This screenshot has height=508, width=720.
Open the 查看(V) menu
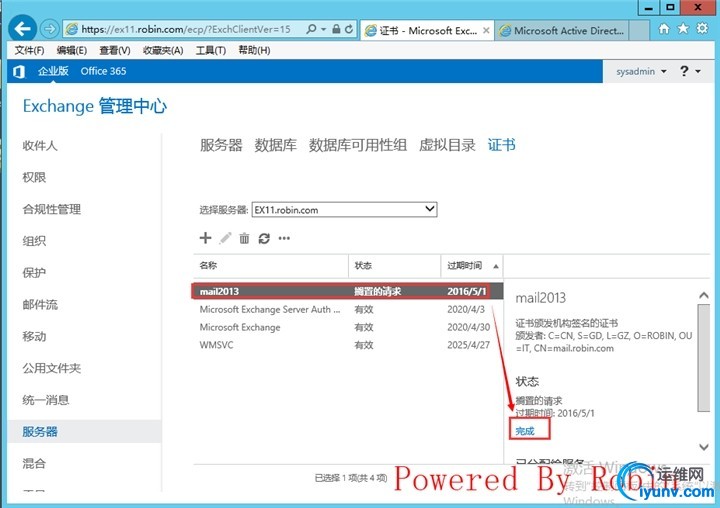coord(115,50)
